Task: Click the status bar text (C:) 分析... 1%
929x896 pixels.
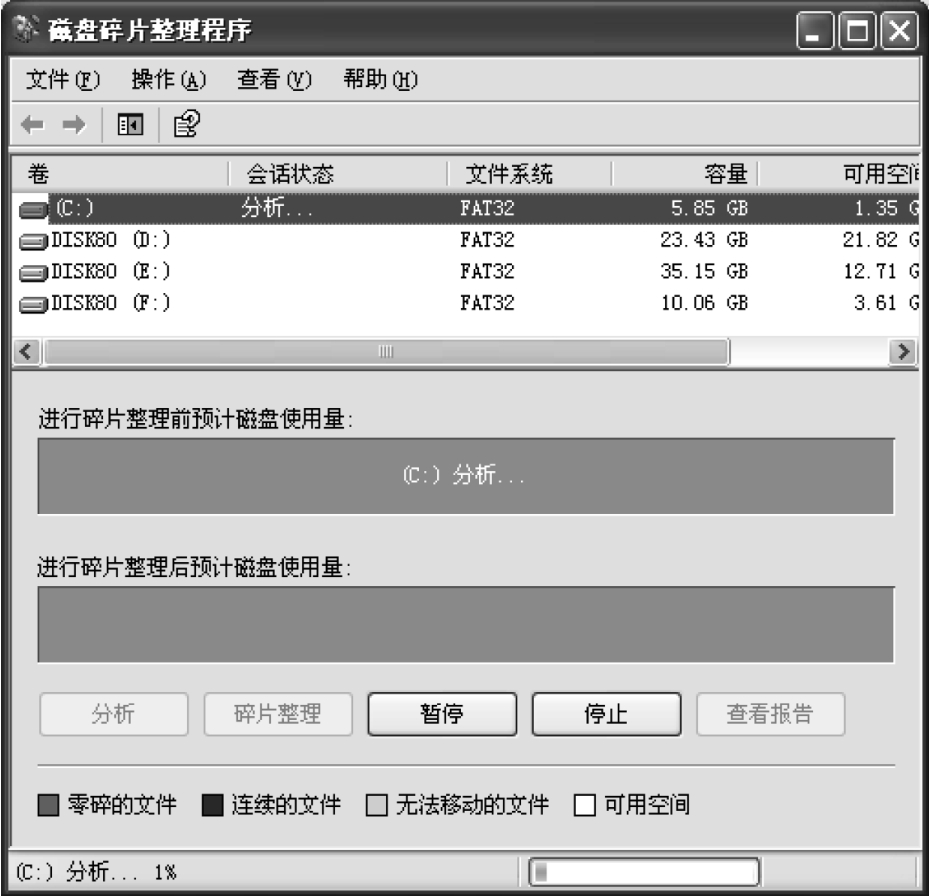Action: (96, 872)
